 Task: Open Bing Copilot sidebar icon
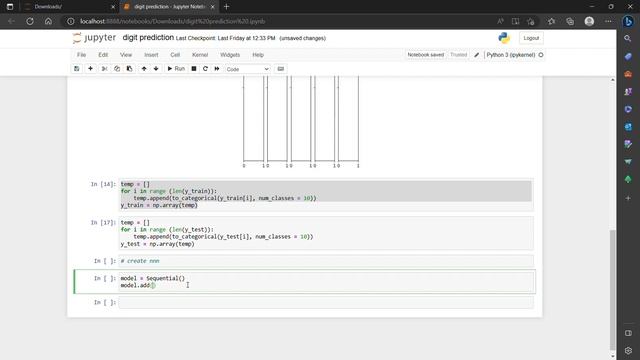tap(628, 21)
